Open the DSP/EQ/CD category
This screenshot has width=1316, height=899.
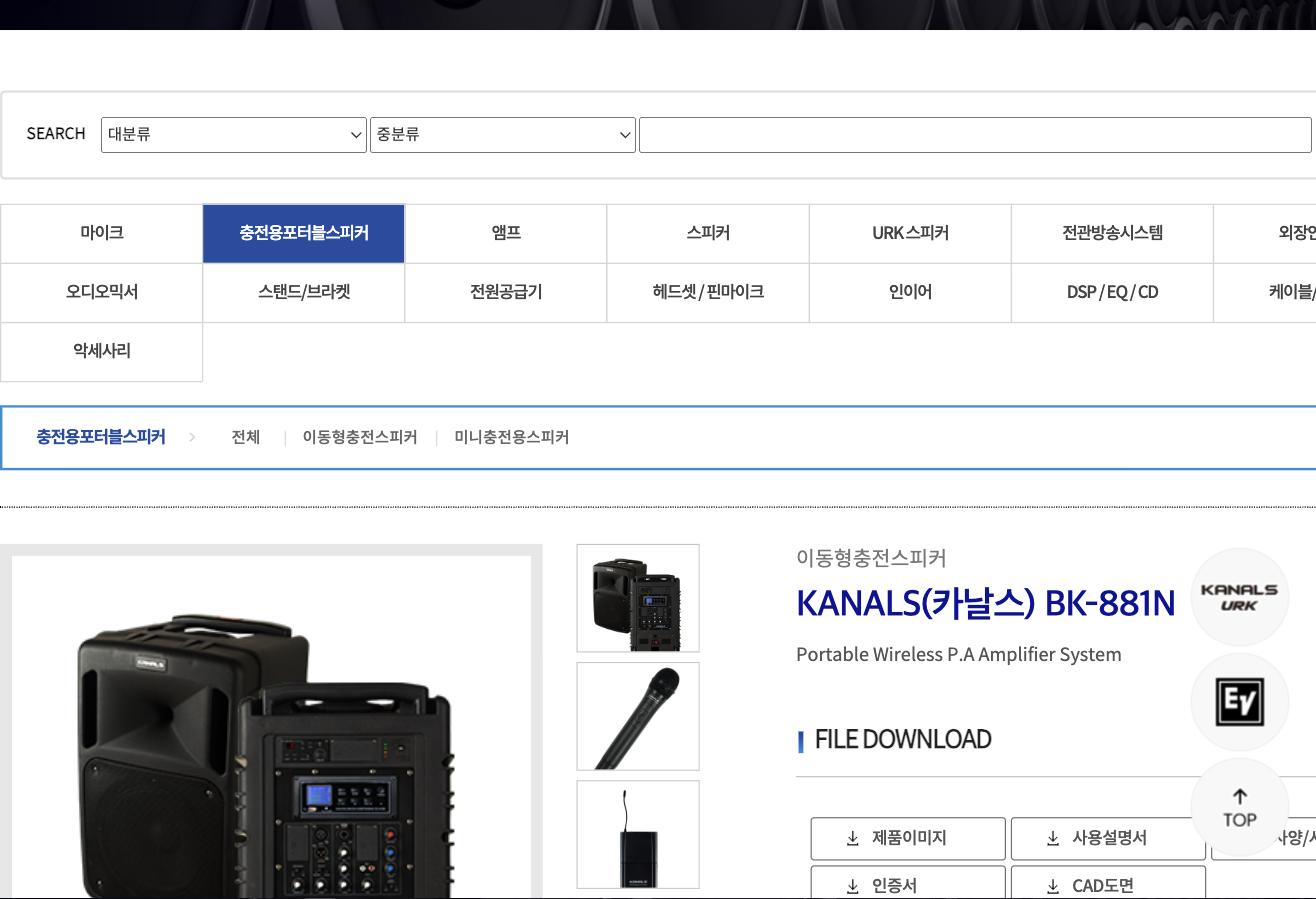click(1112, 293)
